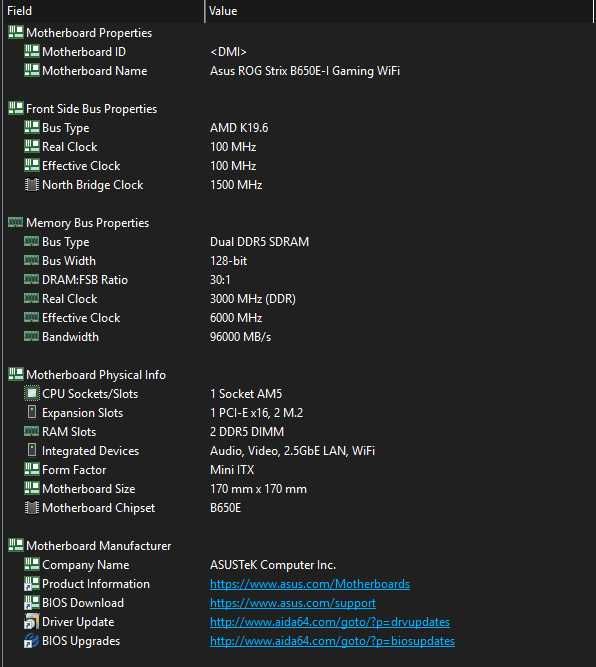Click the Integrated Devices icon

[31, 450]
